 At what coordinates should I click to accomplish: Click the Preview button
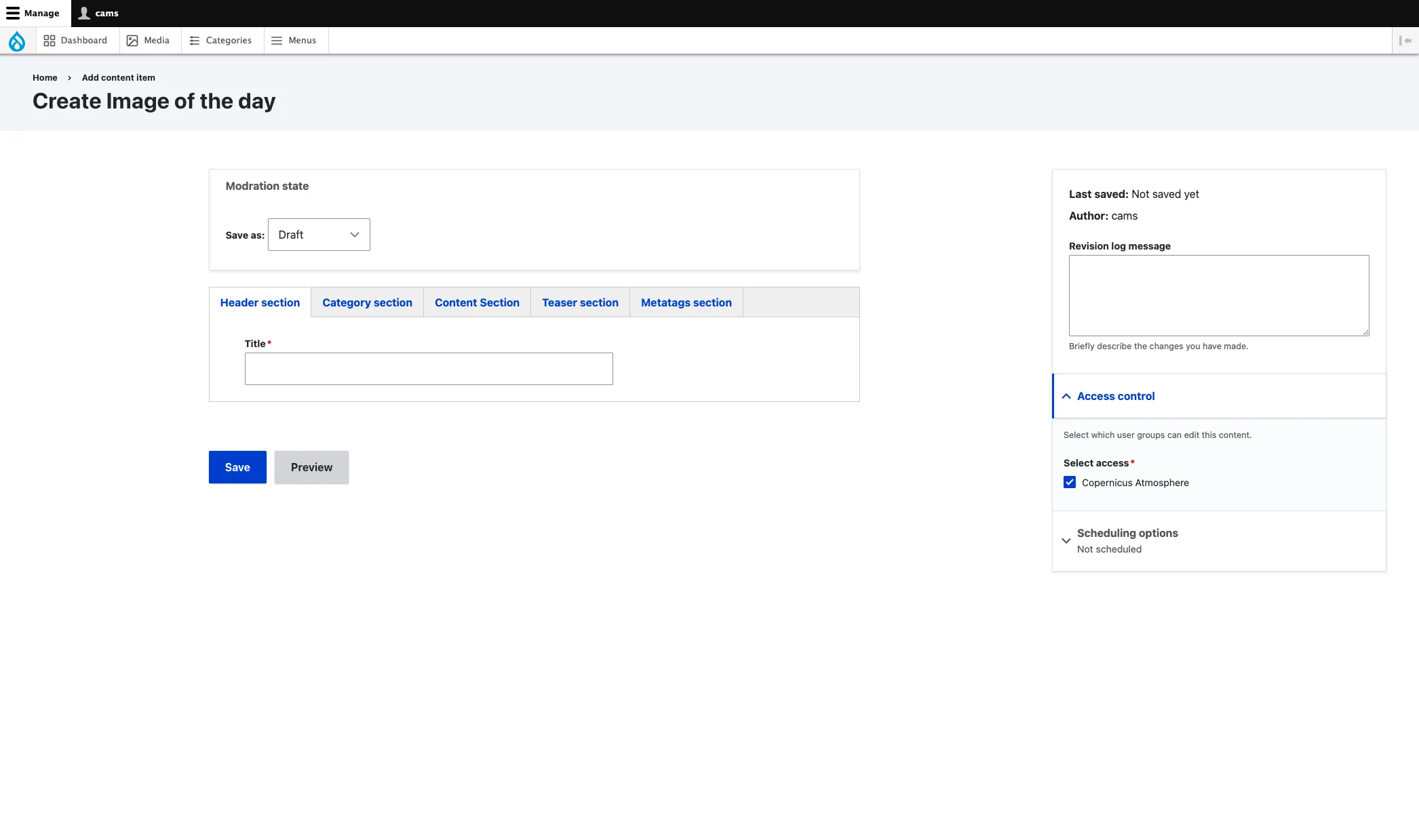click(311, 467)
